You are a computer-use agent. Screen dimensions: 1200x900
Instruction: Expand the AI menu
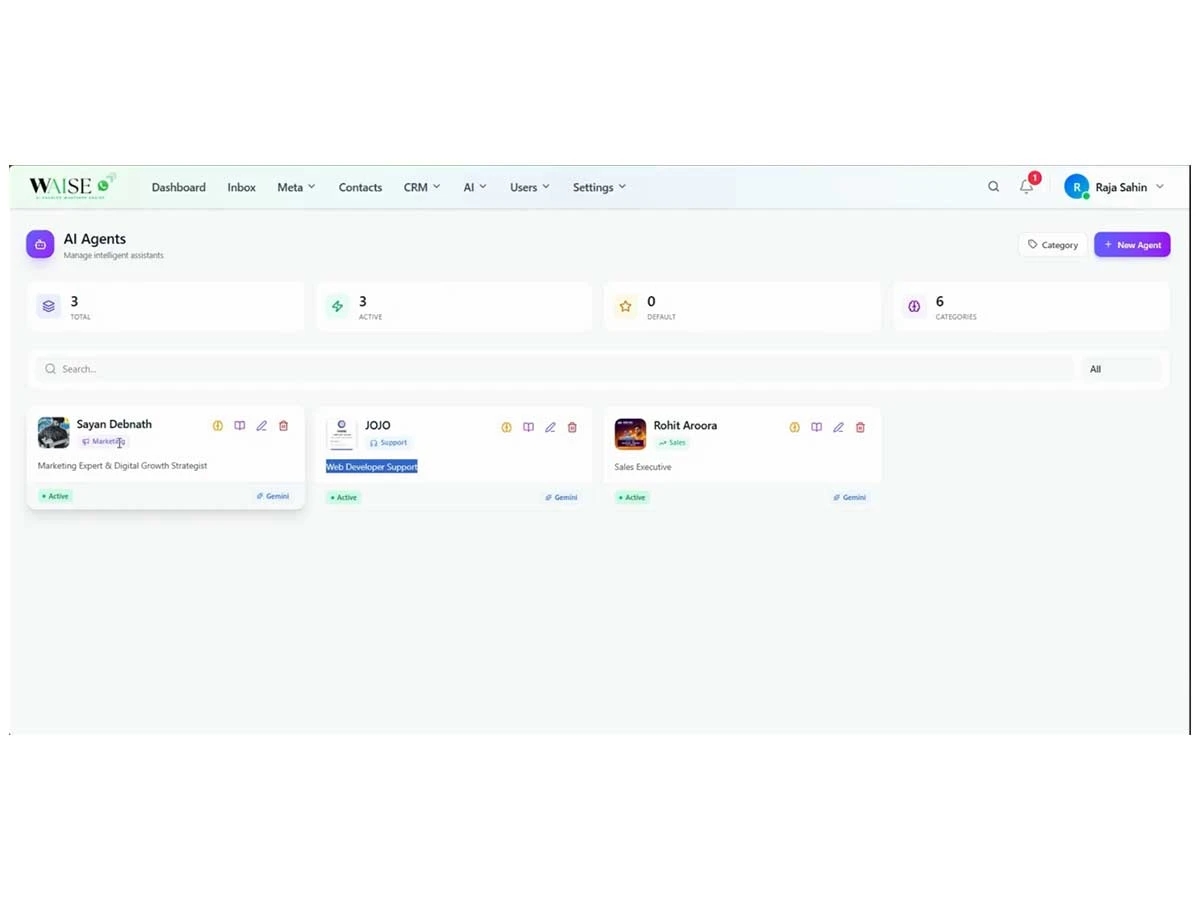pos(475,187)
